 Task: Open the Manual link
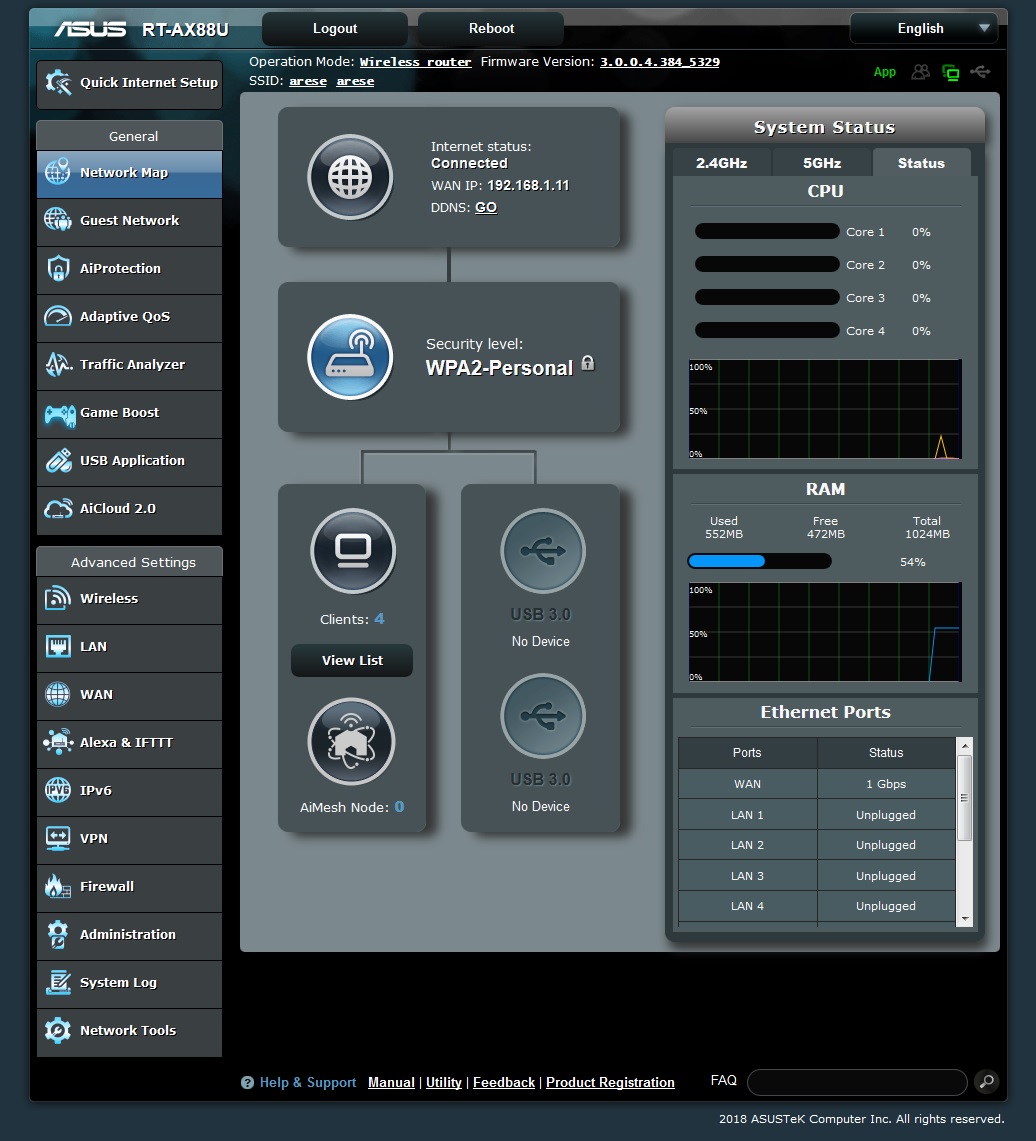pos(391,1083)
